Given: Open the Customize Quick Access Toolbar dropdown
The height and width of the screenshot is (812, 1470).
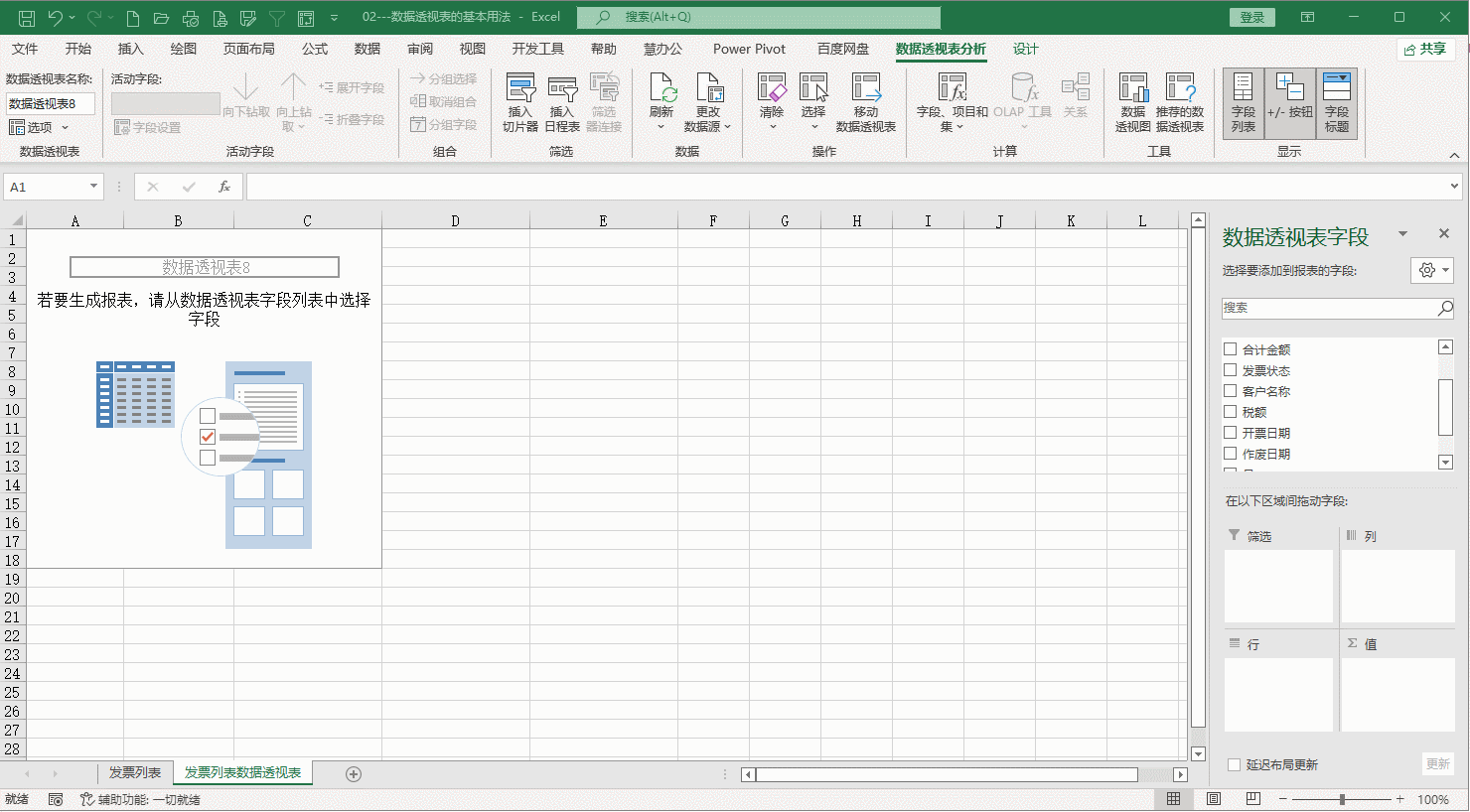Looking at the screenshot, I should 334,18.
